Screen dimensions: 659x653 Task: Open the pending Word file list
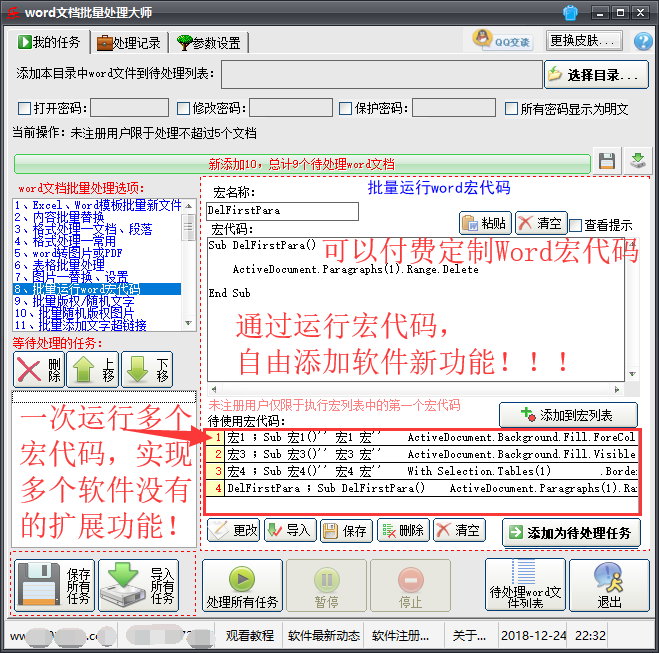[x=522, y=585]
